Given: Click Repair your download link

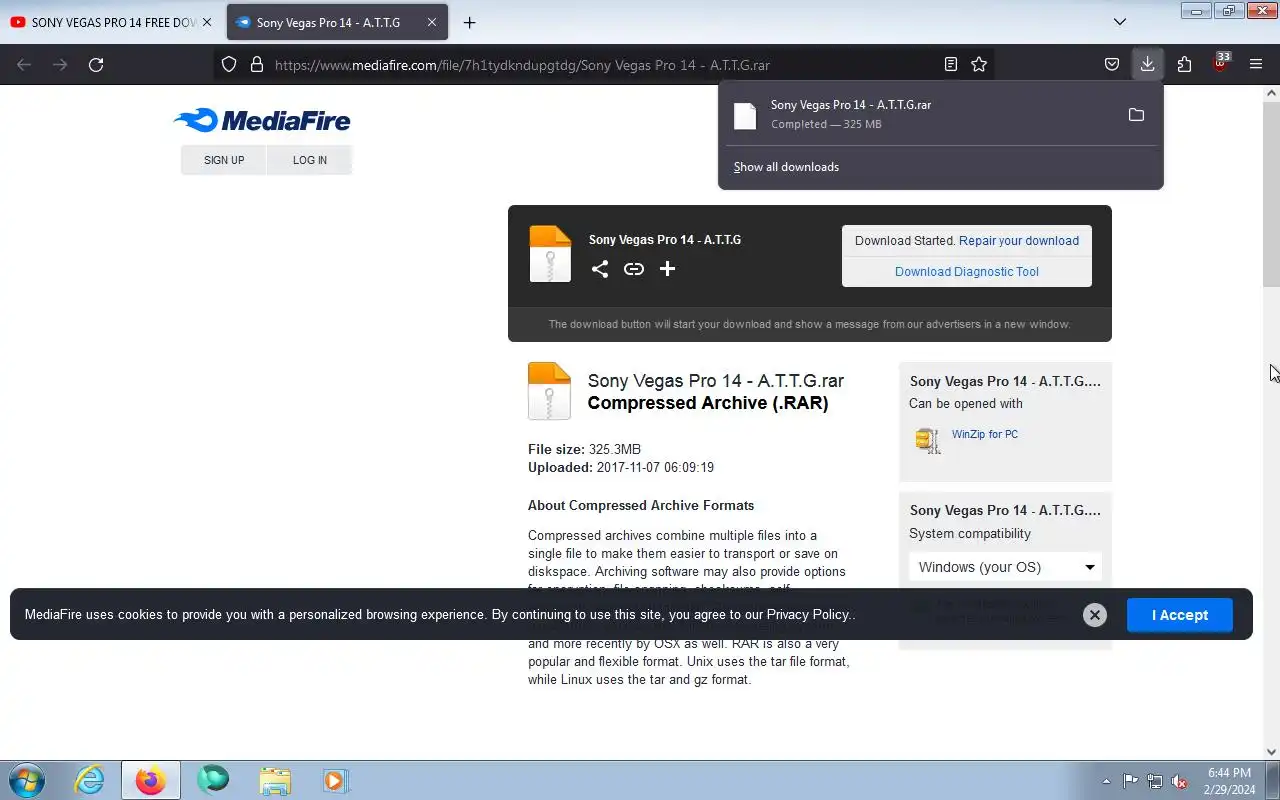Looking at the screenshot, I should (x=1019, y=241).
